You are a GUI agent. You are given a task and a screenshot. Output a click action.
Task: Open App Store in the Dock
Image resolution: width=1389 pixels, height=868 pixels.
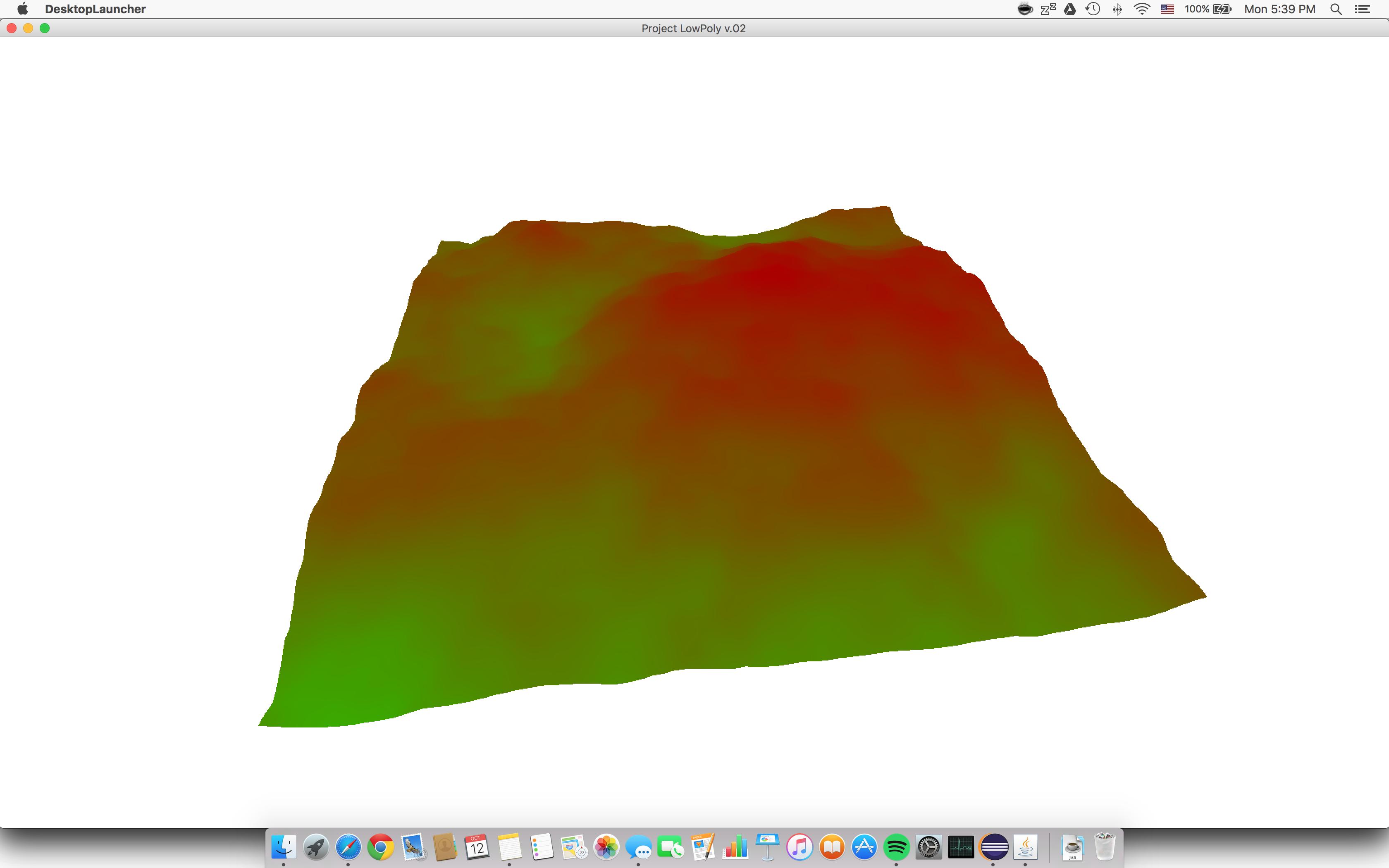(864, 847)
